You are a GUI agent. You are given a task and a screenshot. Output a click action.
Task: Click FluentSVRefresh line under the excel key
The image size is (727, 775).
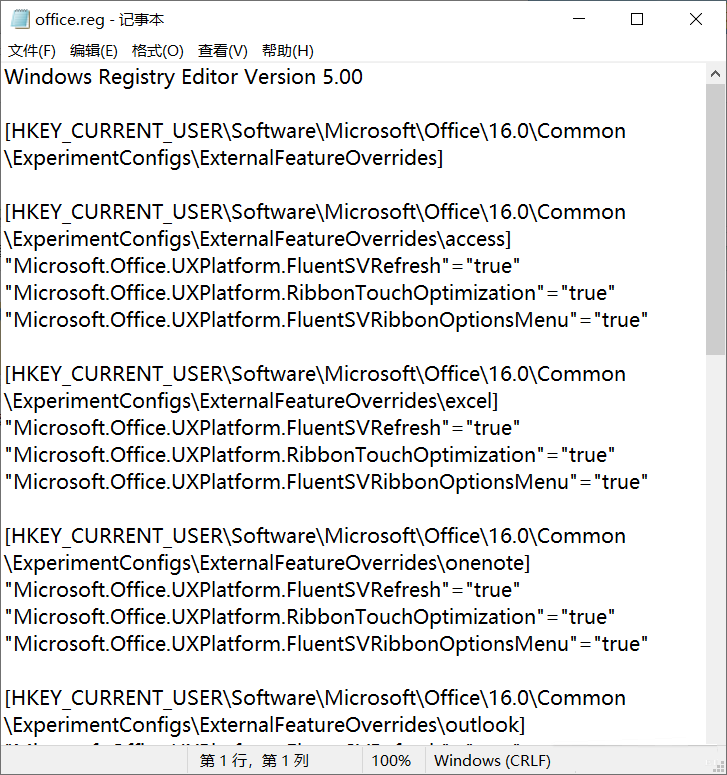262,428
